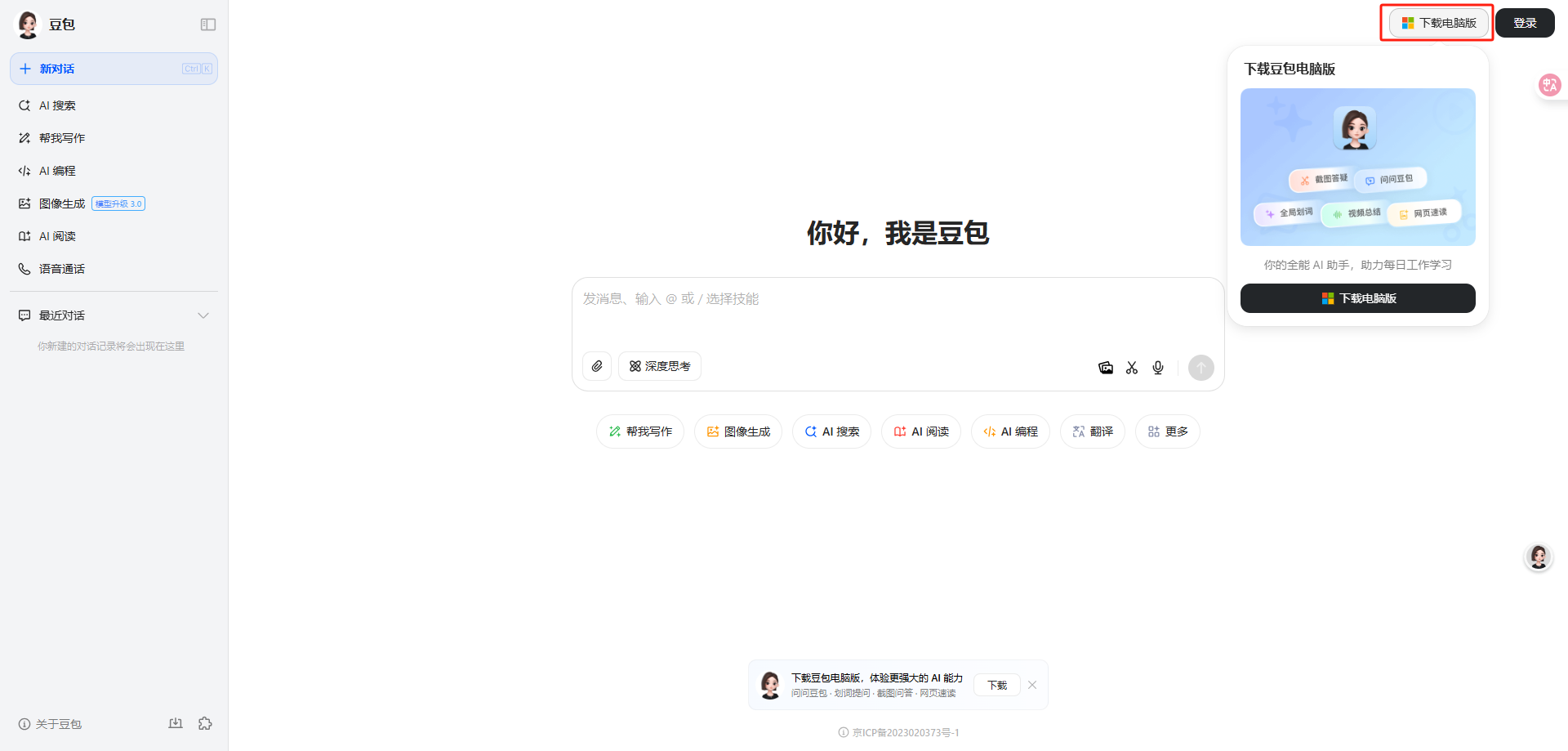The image size is (1568, 751).
Task: Upload an image with the picture icon
Action: (x=1106, y=368)
